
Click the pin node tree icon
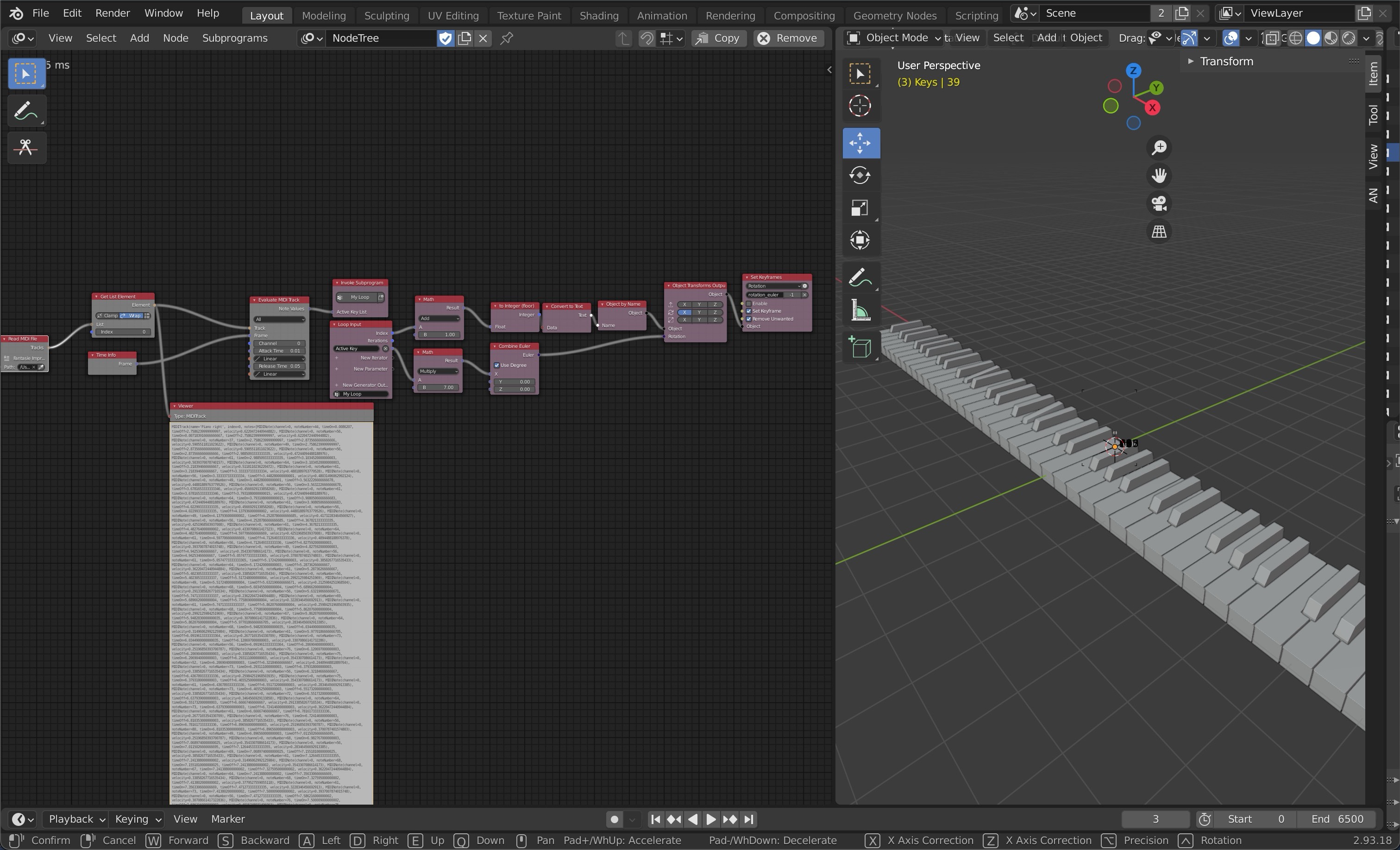[506, 38]
